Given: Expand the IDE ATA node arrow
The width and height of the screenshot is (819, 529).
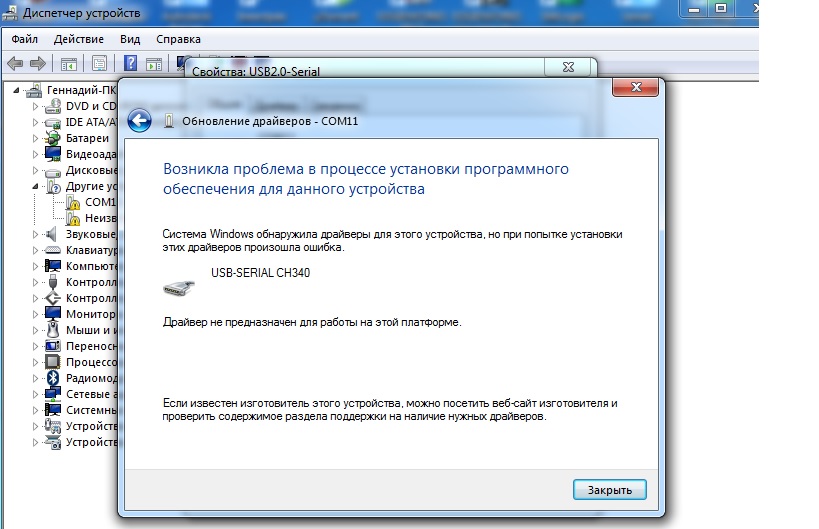Looking at the screenshot, I should point(35,123).
